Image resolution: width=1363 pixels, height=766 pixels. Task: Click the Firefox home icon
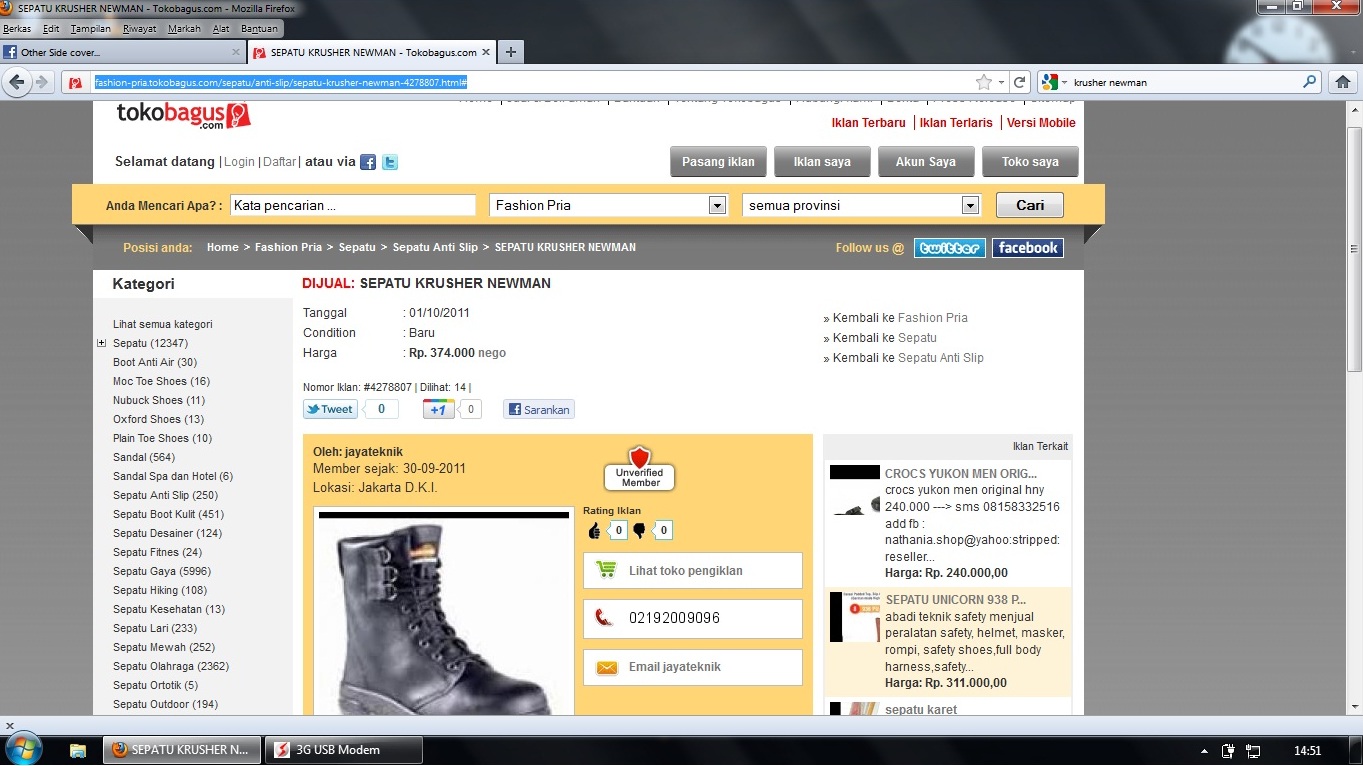coord(1343,82)
